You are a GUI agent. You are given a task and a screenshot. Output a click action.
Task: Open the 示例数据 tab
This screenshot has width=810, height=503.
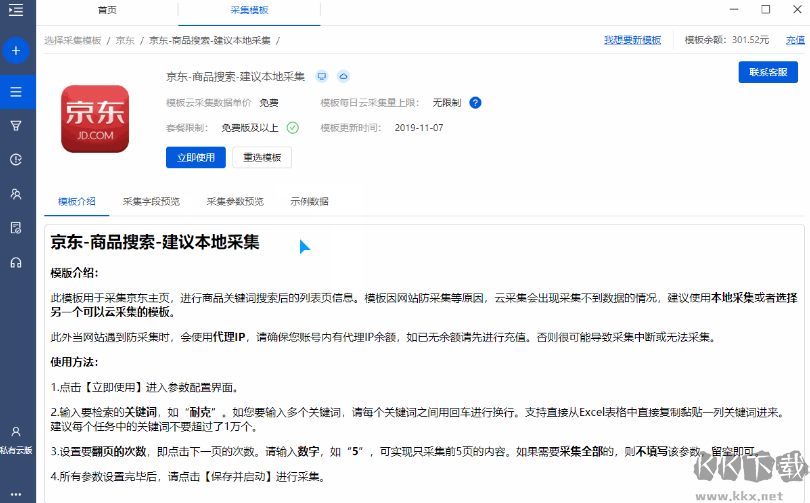(x=309, y=201)
